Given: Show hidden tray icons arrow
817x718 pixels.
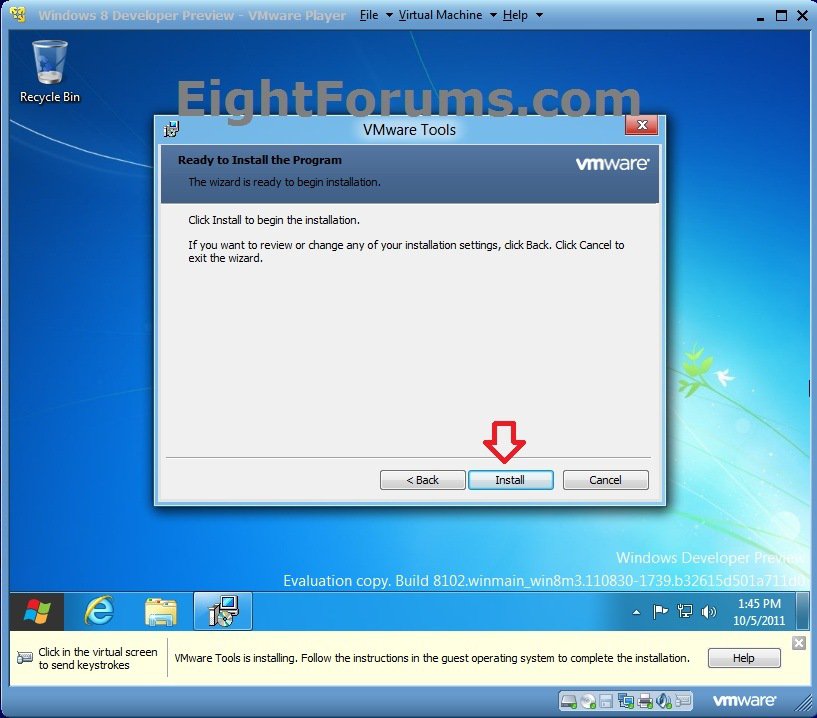Looking at the screenshot, I should (x=636, y=612).
